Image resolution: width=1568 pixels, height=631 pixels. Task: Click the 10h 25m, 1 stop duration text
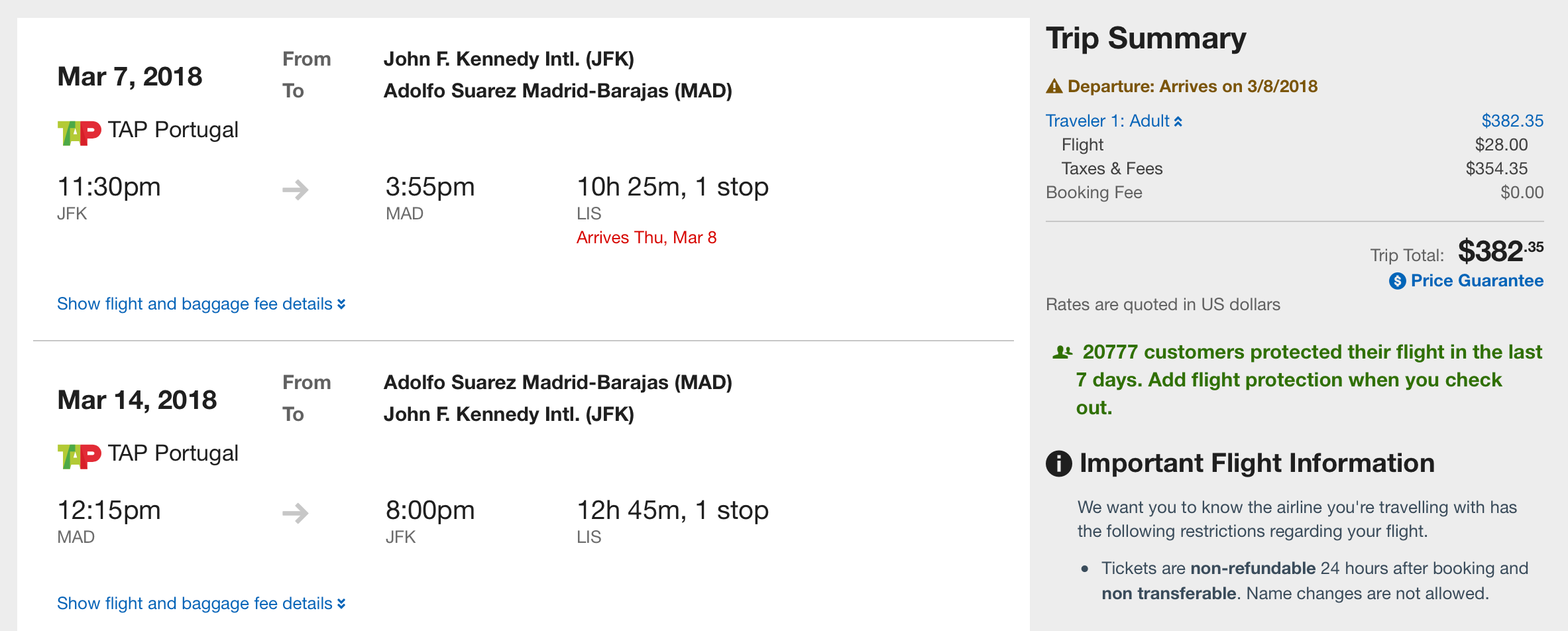(x=672, y=188)
